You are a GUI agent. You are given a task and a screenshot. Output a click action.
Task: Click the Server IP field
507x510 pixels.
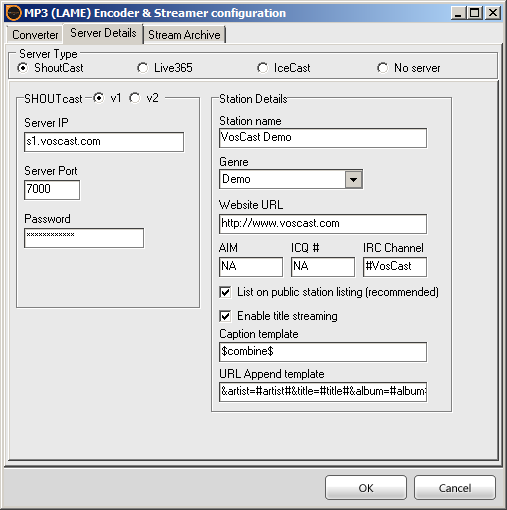(104, 142)
